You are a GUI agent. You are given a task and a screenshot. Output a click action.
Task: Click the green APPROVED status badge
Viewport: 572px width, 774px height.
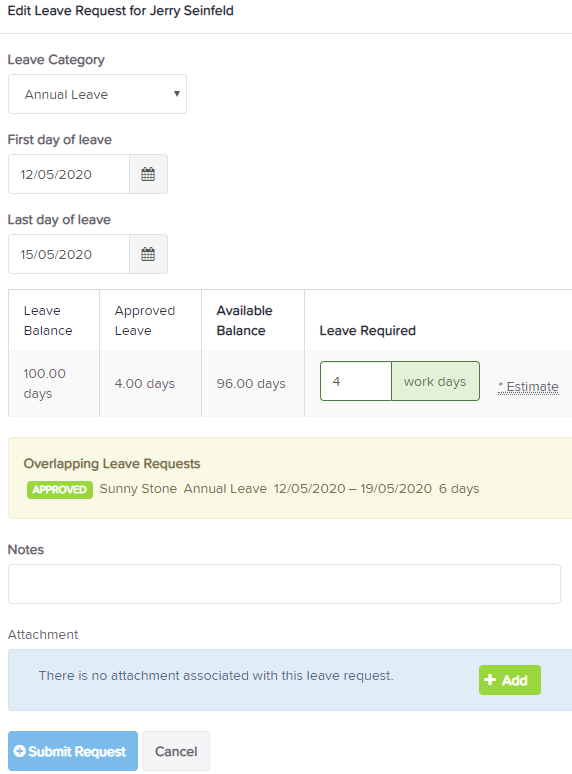[60, 490]
